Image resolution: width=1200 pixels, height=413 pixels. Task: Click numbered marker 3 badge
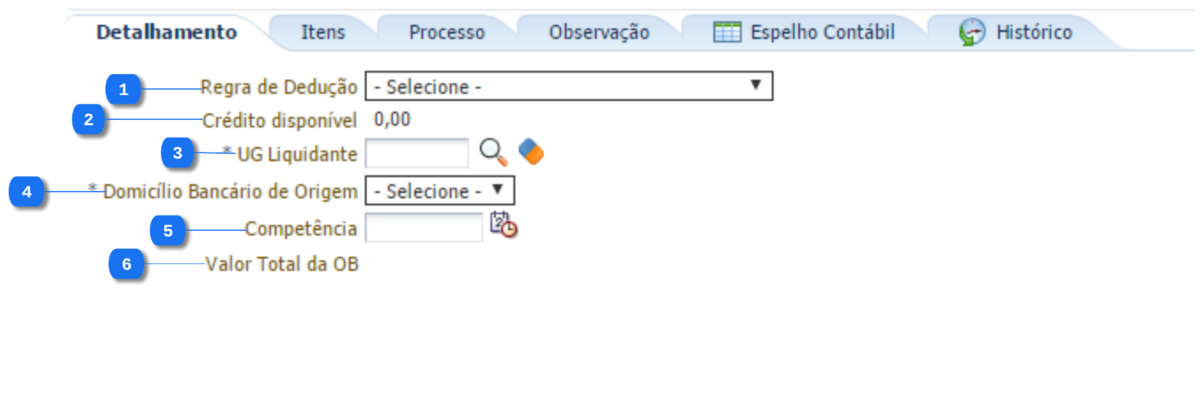pyautogui.click(x=178, y=153)
